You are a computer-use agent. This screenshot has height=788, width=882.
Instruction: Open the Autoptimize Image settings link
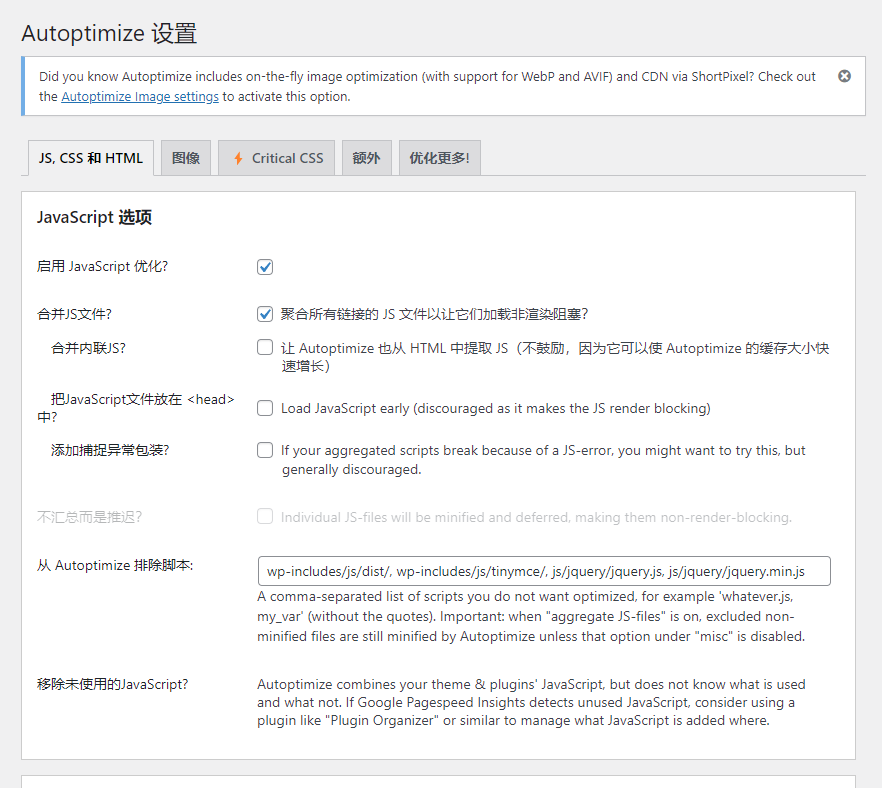pyautogui.click(x=140, y=97)
